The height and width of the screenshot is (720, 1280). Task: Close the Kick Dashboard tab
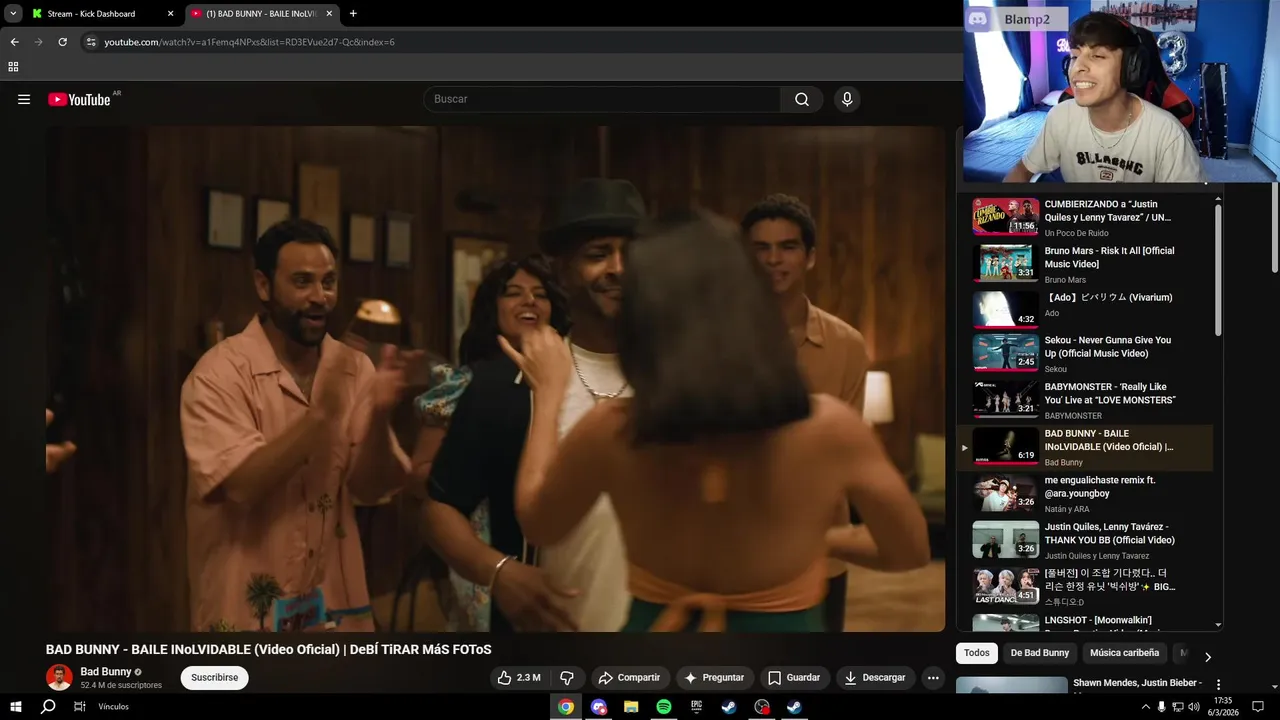(170, 13)
